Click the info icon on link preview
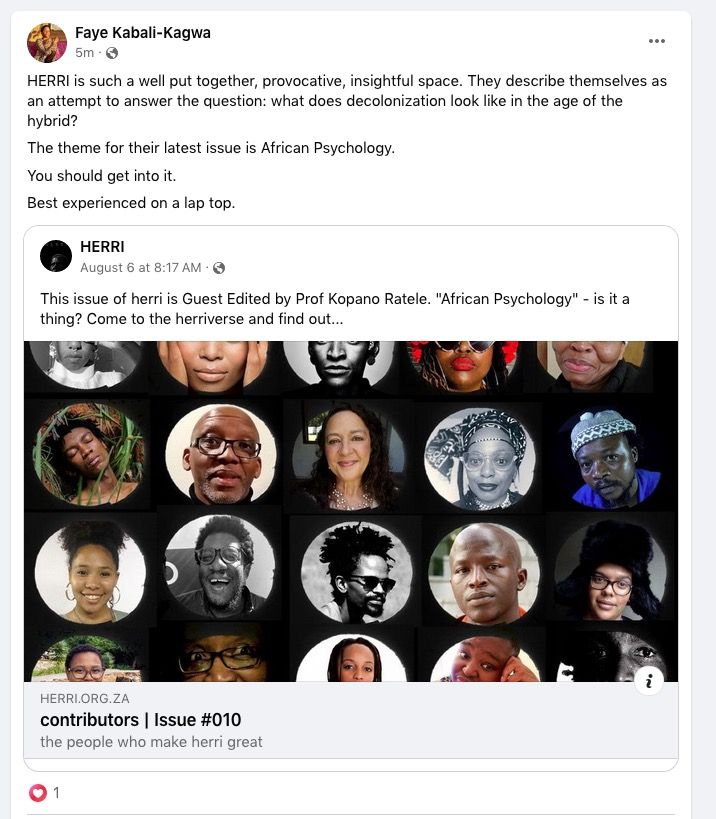Image resolution: width=716 pixels, height=819 pixels. pyautogui.click(x=649, y=681)
